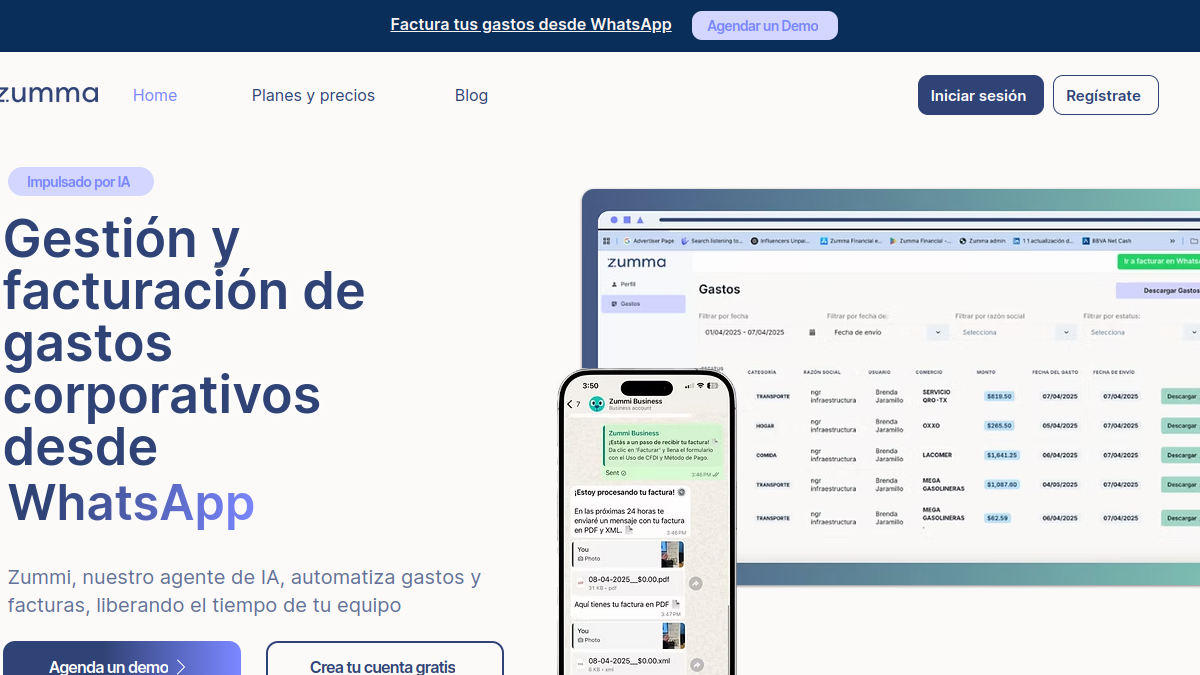Open Planes y precios in the navigation
Viewport: 1200px width, 675px height.
coord(313,95)
